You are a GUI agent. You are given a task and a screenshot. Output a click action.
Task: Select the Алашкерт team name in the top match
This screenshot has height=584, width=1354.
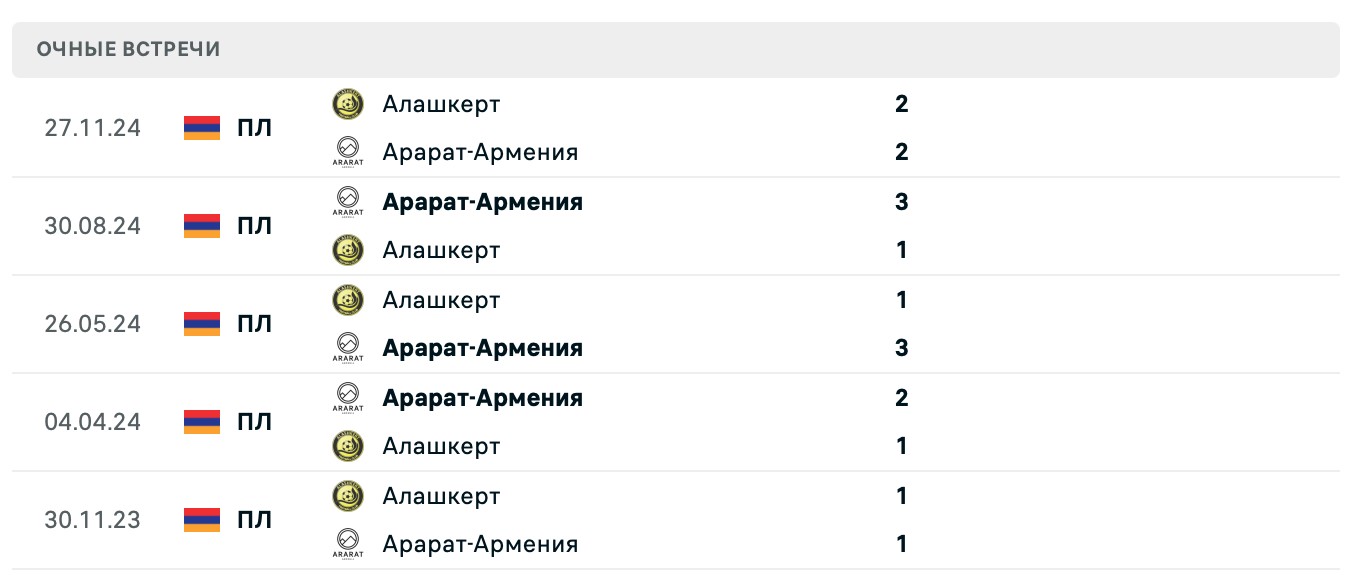(x=442, y=104)
